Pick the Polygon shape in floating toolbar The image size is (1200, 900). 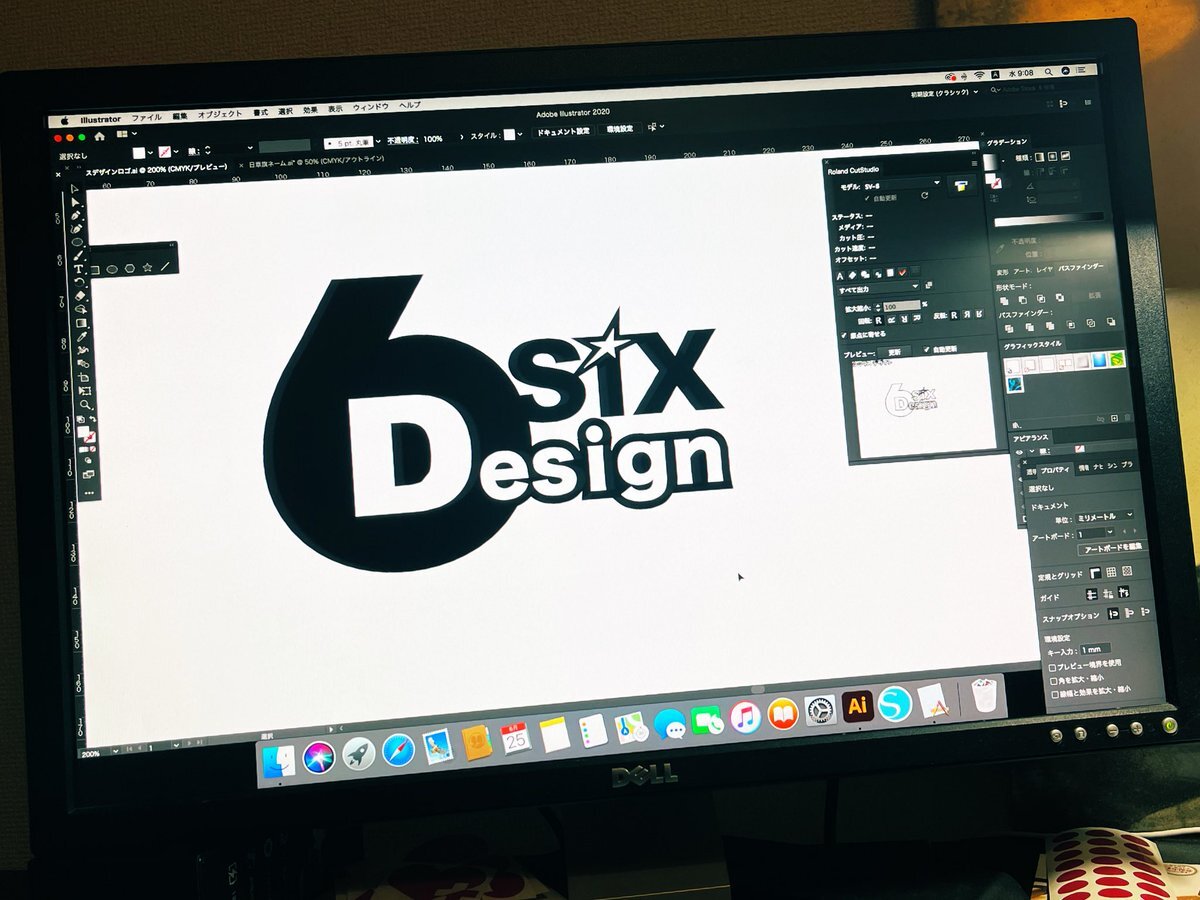130,268
